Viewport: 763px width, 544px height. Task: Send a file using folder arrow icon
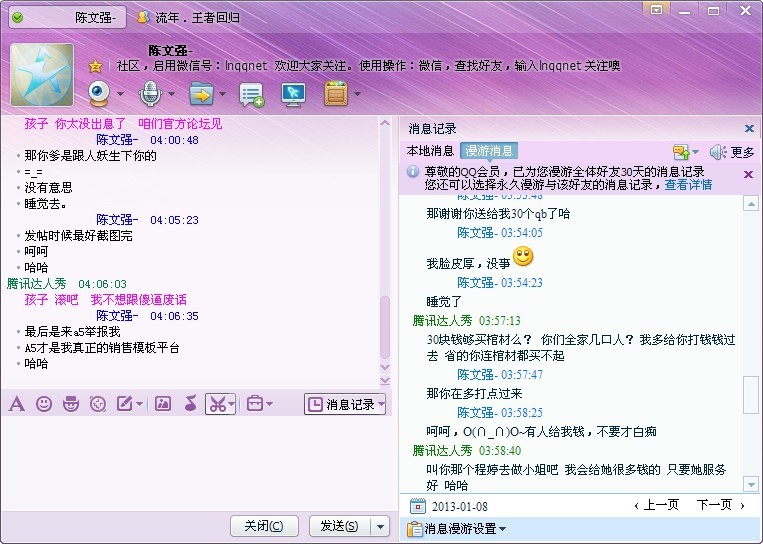pos(201,93)
